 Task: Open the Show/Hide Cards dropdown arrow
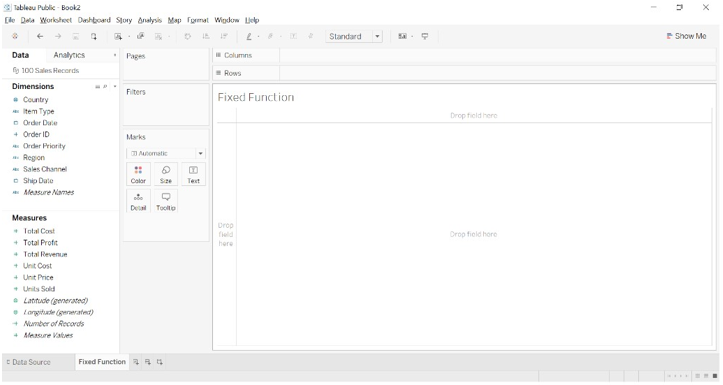(x=412, y=36)
